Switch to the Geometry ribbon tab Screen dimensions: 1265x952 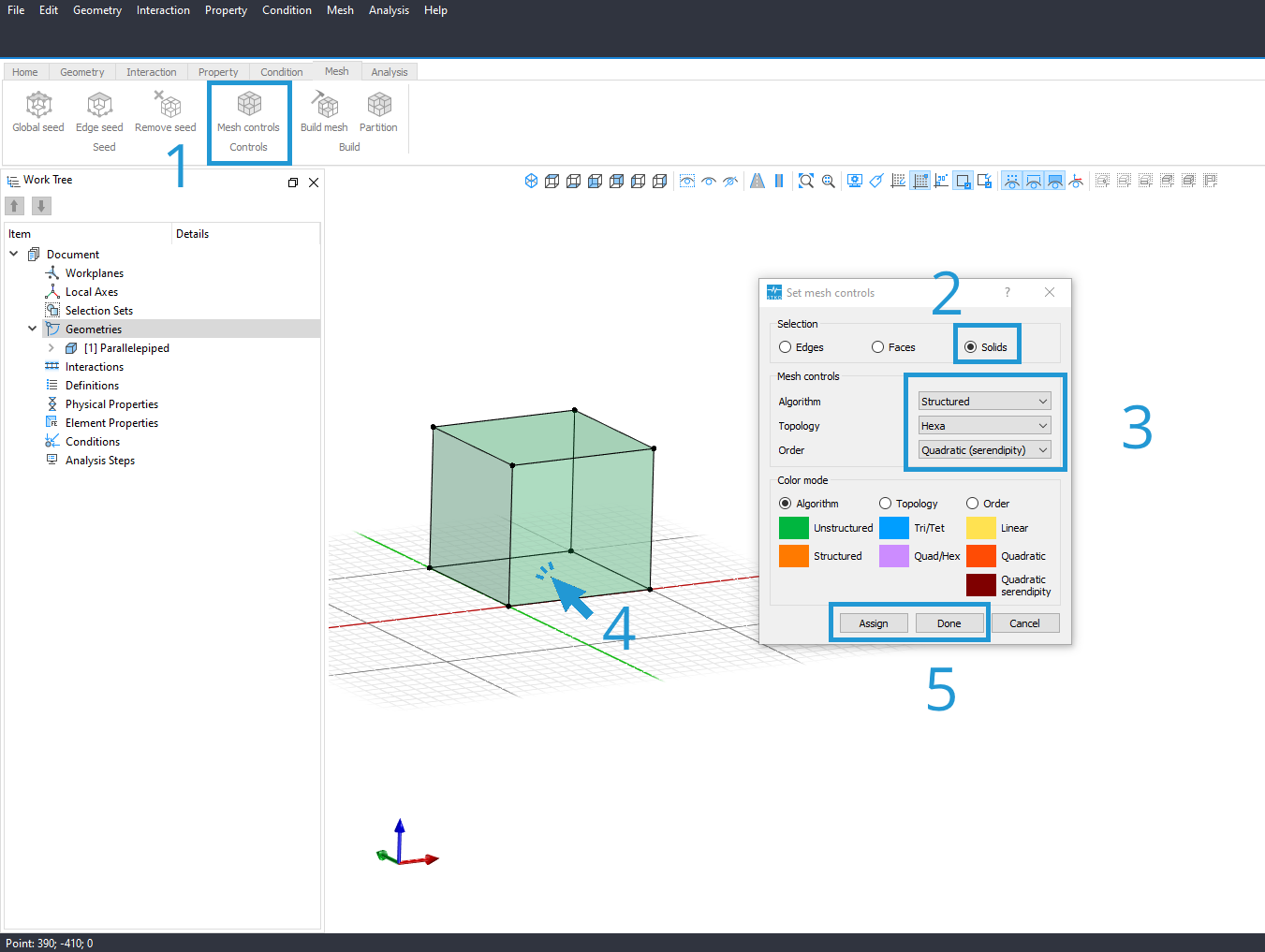(82, 72)
